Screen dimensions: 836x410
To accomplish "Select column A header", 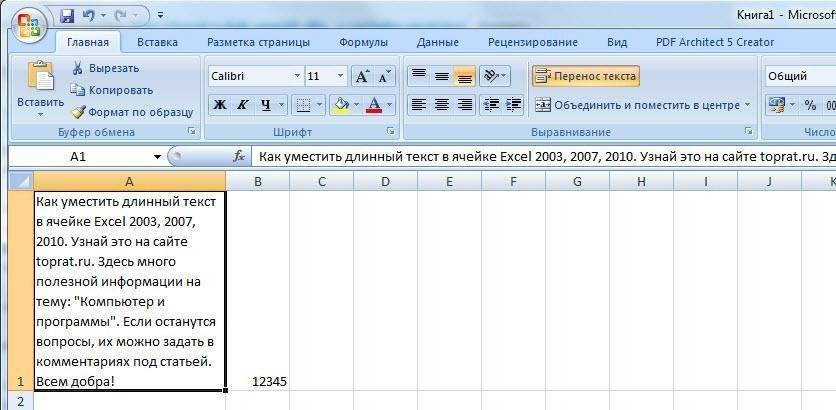I will pyautogui.click(x=130, y=181).
